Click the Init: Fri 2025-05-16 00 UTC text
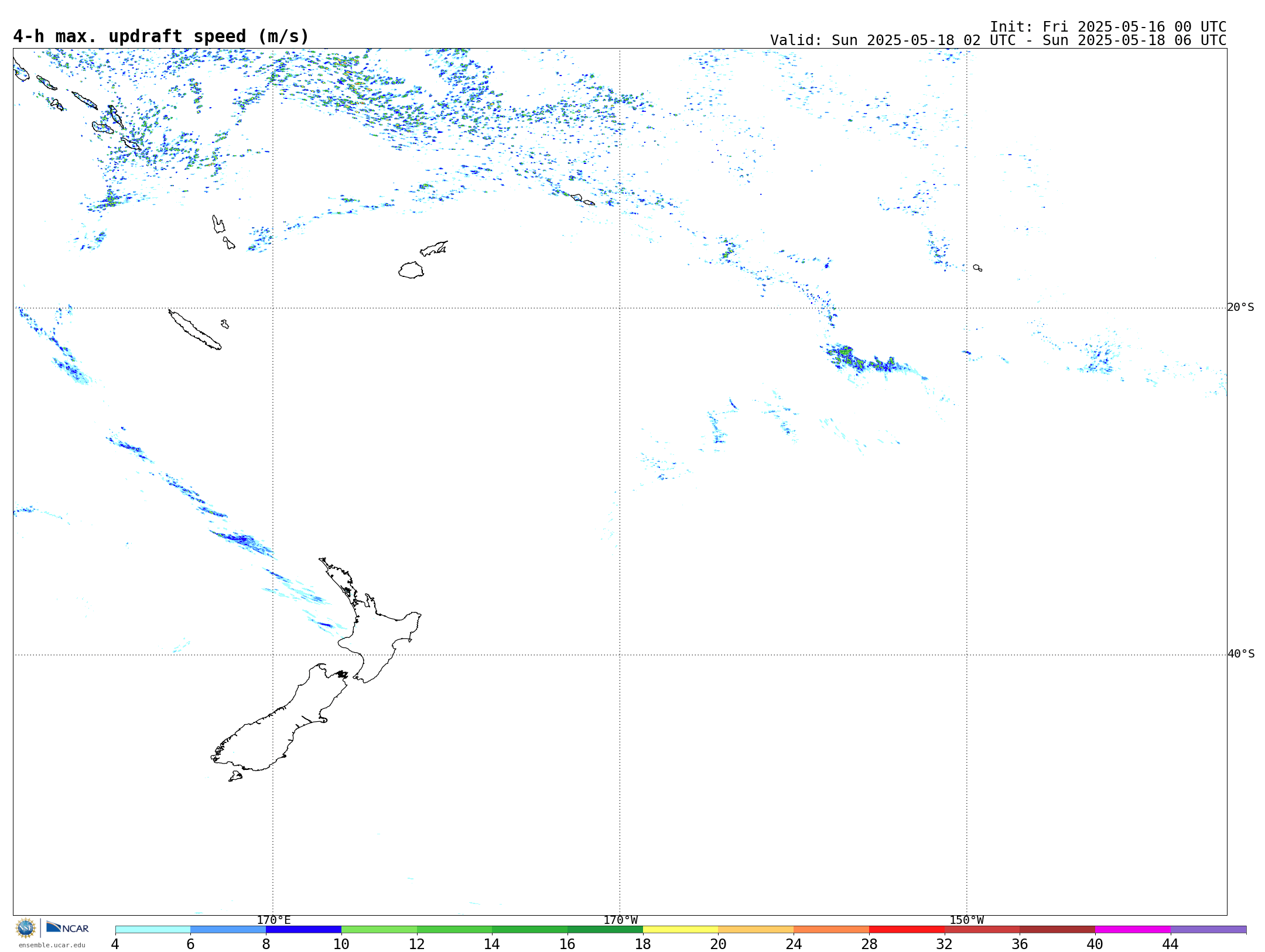The height and width of the screenshot is (952, 1265). tap(1108, 27)
